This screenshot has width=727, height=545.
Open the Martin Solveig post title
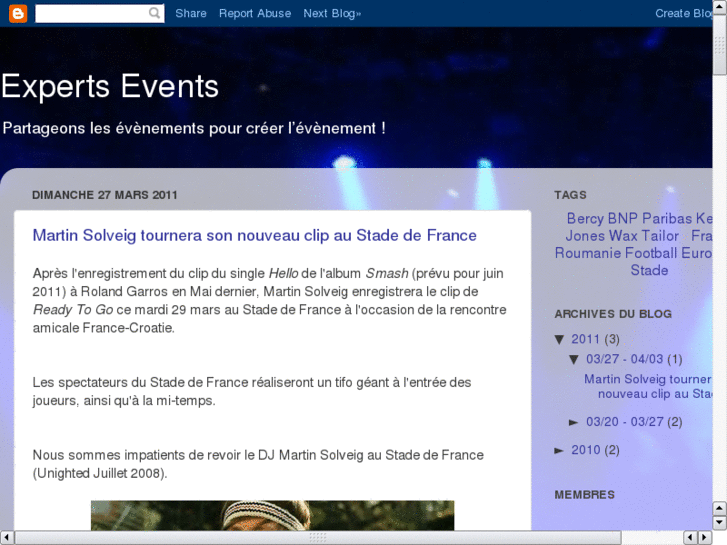point(255,235)
